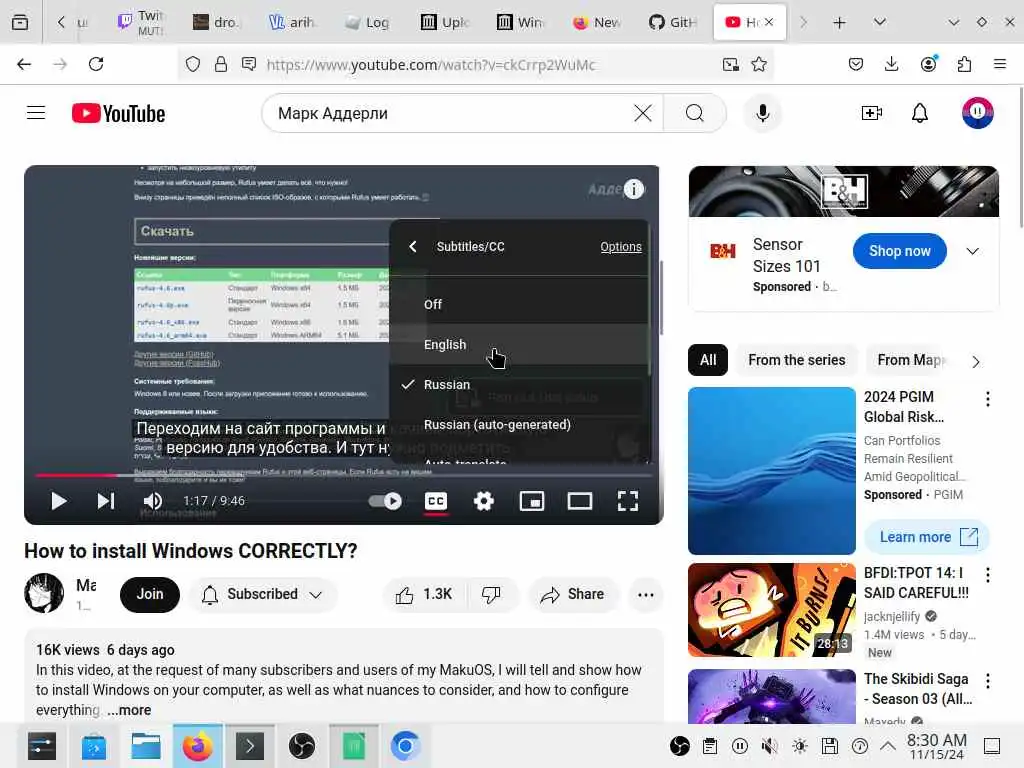Like the video (1.3K)
The image size is (1024, 768).
(424, 594)
